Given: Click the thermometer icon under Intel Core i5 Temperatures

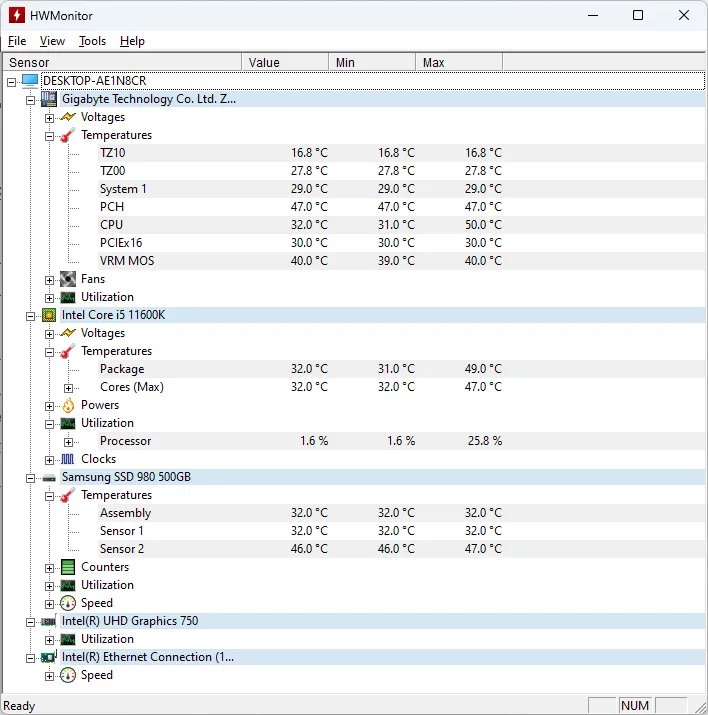Looking at the screenshot, I should click(68, 351).
